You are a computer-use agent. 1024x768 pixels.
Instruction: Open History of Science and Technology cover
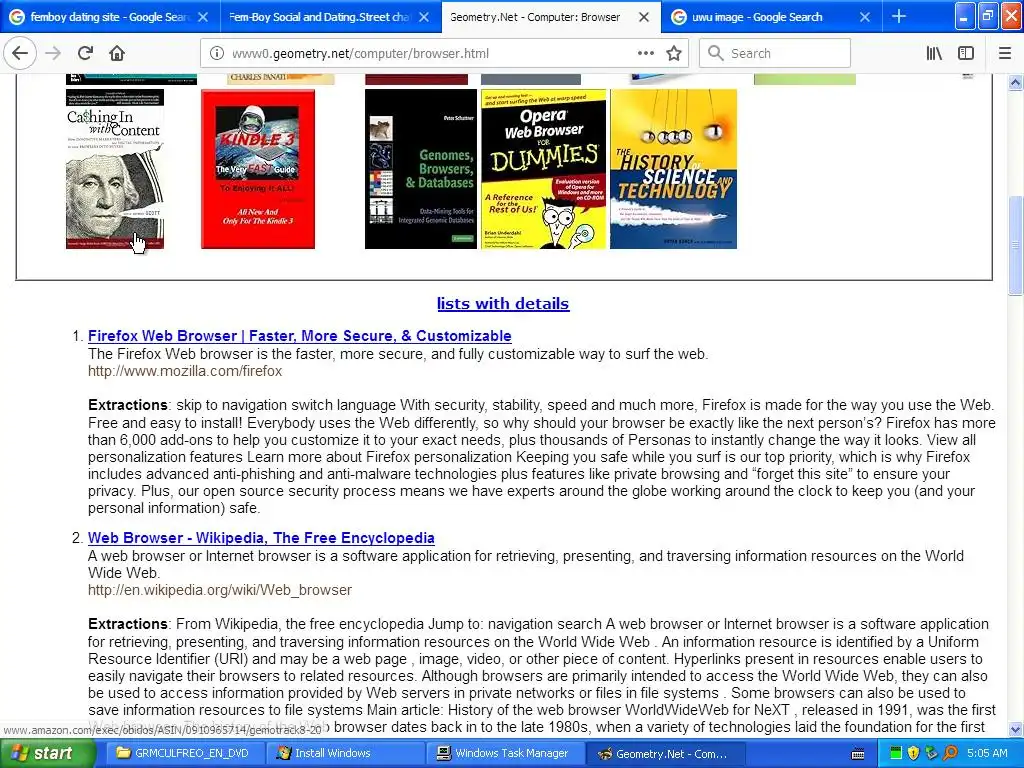(673, 169)
